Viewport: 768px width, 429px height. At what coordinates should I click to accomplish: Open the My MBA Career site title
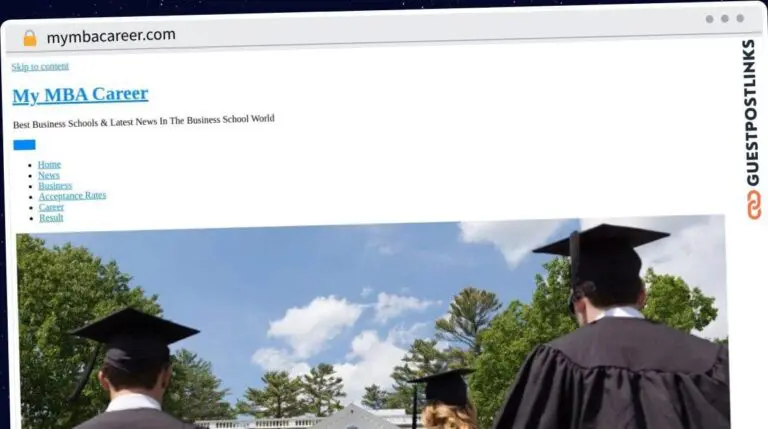pyautogui.click(x=80, y=94)
